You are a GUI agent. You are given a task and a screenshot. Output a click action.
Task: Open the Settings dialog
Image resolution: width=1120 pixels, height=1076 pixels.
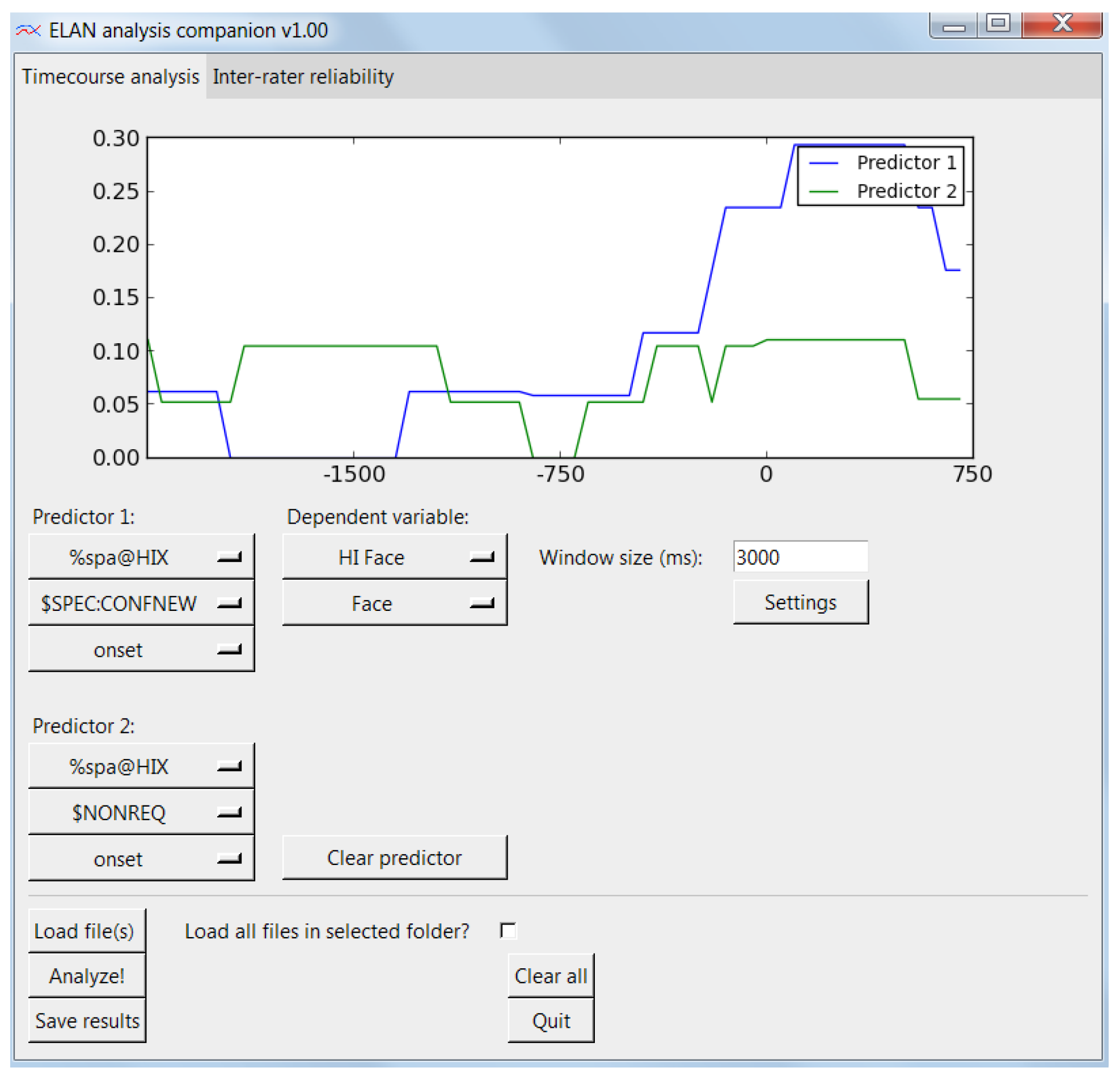(x=800, y=602)
